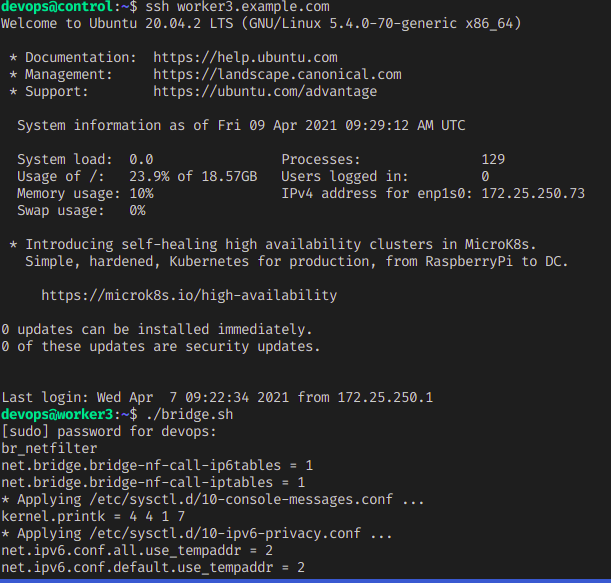Click the Processes count 129
This screenshot has width=611, height=583.
point(493,160)
